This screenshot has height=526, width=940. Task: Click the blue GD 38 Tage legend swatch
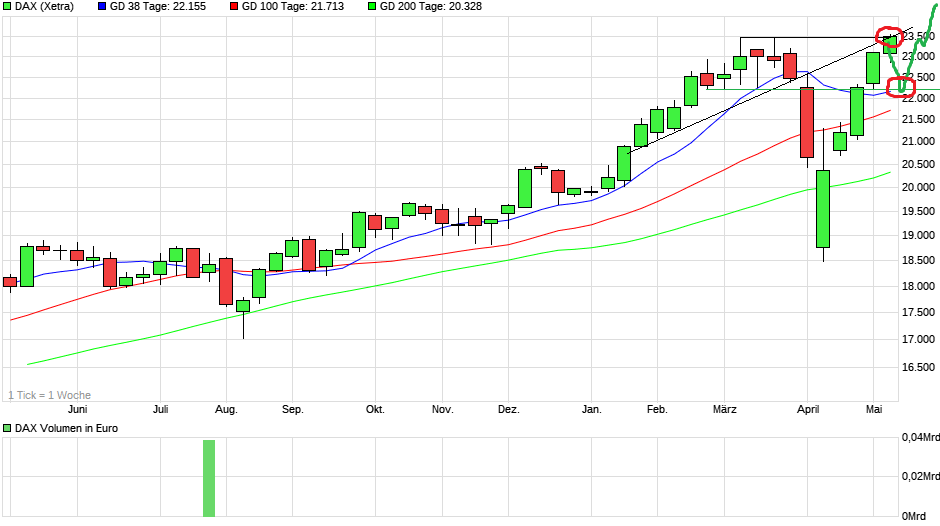point(102,7)
